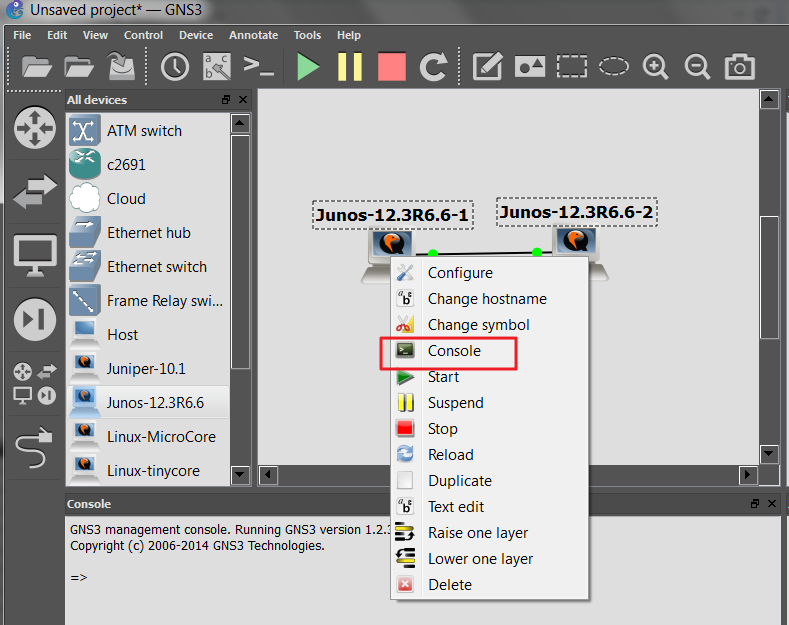Open the Annotate menu

tap(254, 35)
